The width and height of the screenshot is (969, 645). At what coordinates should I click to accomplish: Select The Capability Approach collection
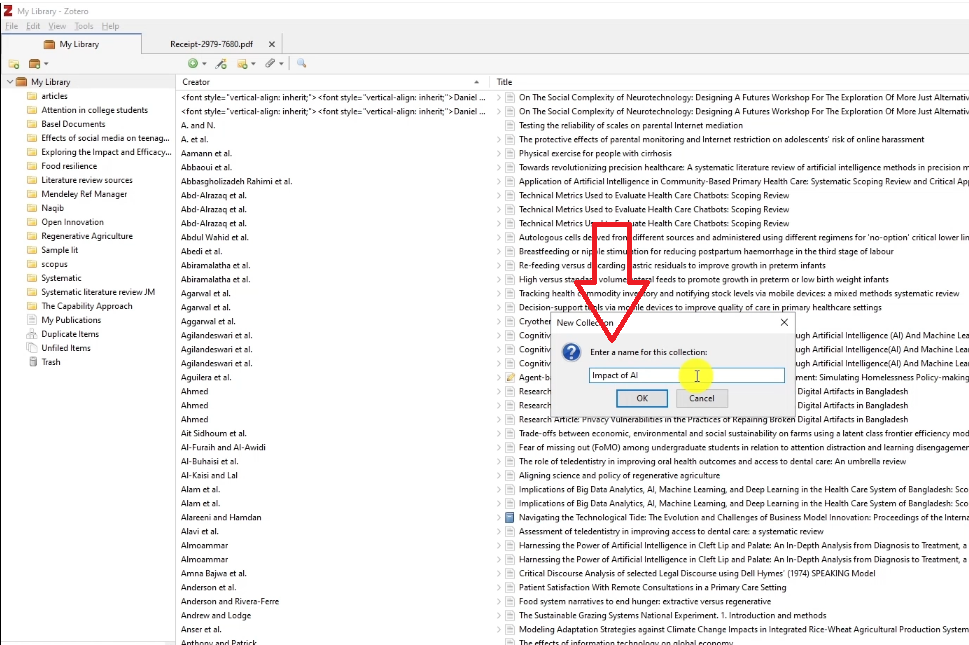pyautogui.click(x=87, y=306)
